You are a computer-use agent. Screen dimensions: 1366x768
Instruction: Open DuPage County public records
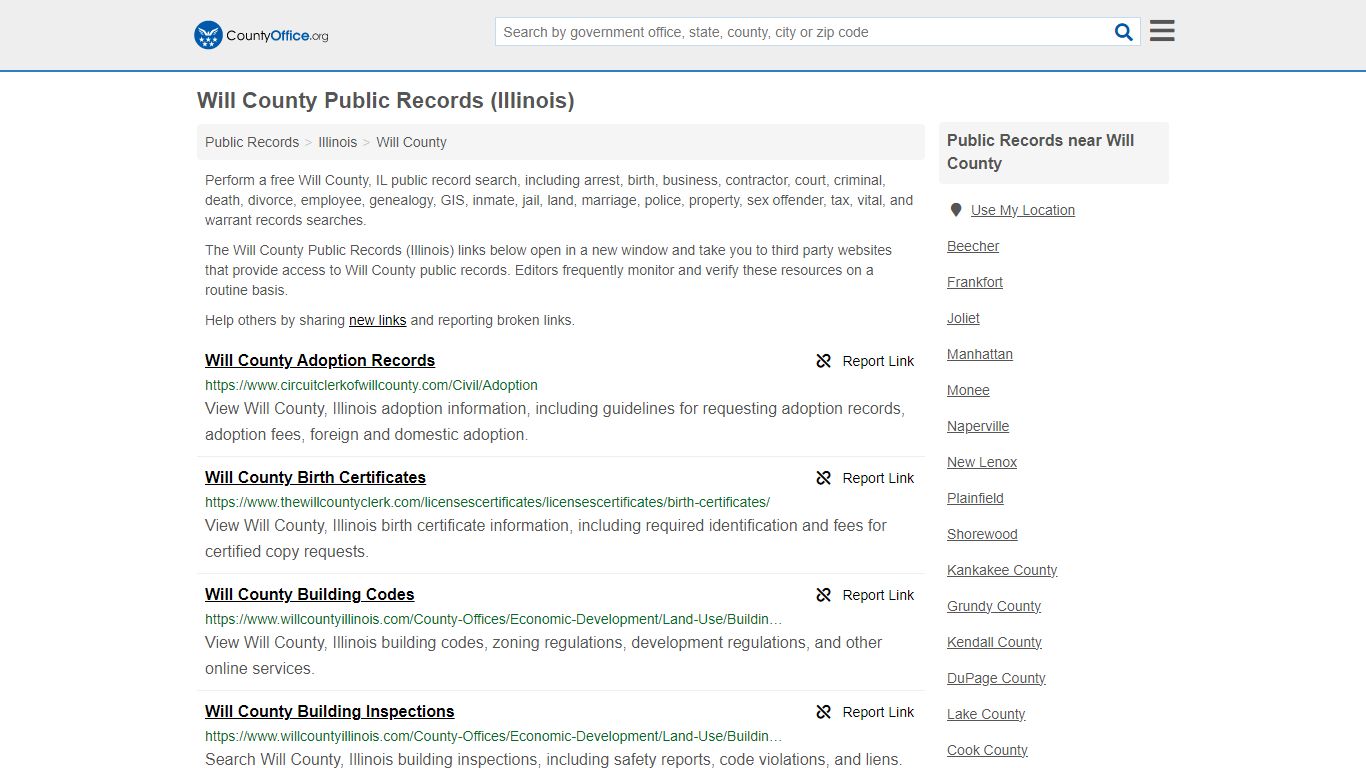point(996,678)
